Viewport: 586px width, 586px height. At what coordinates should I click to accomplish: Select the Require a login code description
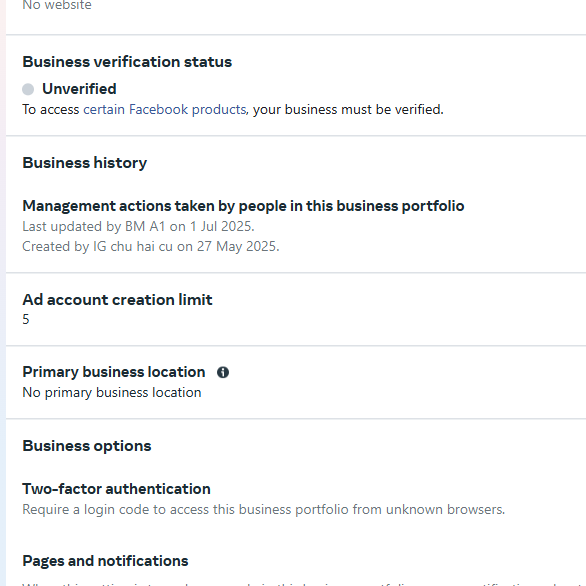click(x=263, y=510)
